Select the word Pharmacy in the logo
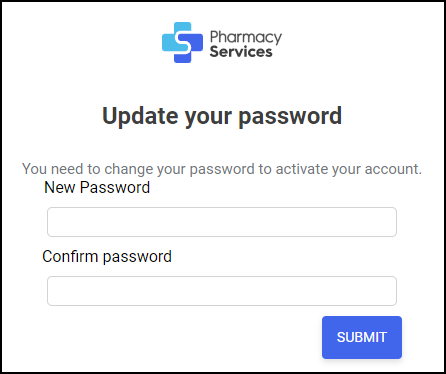This screenshot has height=374, width=446. click(x=246, y=37)
